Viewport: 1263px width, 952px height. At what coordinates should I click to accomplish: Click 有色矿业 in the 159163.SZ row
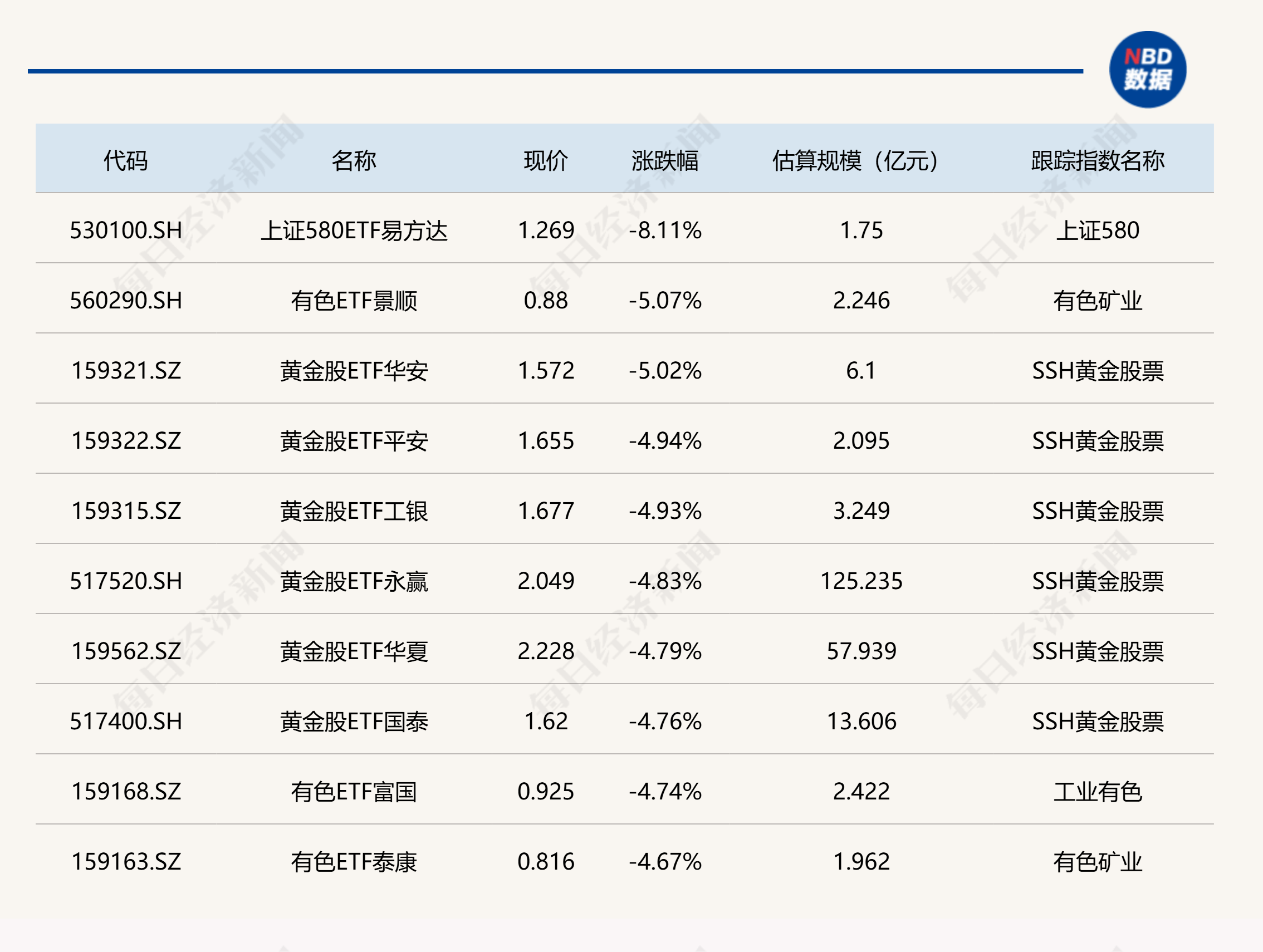(x=1098, y=862)
